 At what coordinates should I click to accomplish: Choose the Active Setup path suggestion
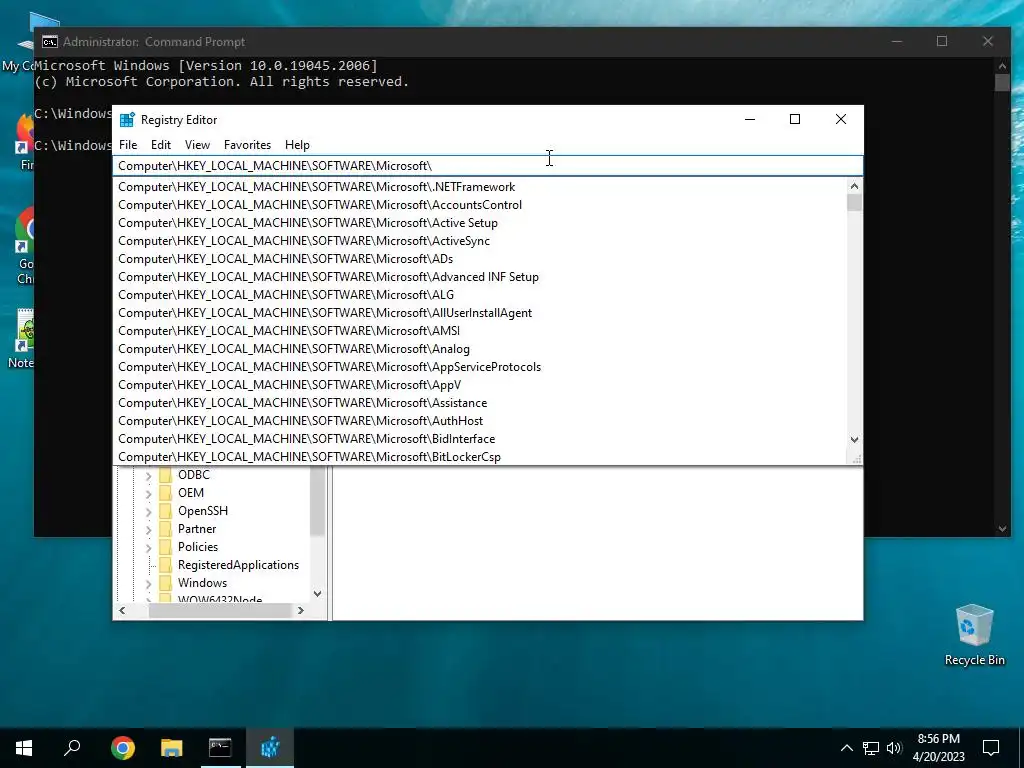pyautogui.click(x=480, y=223)
